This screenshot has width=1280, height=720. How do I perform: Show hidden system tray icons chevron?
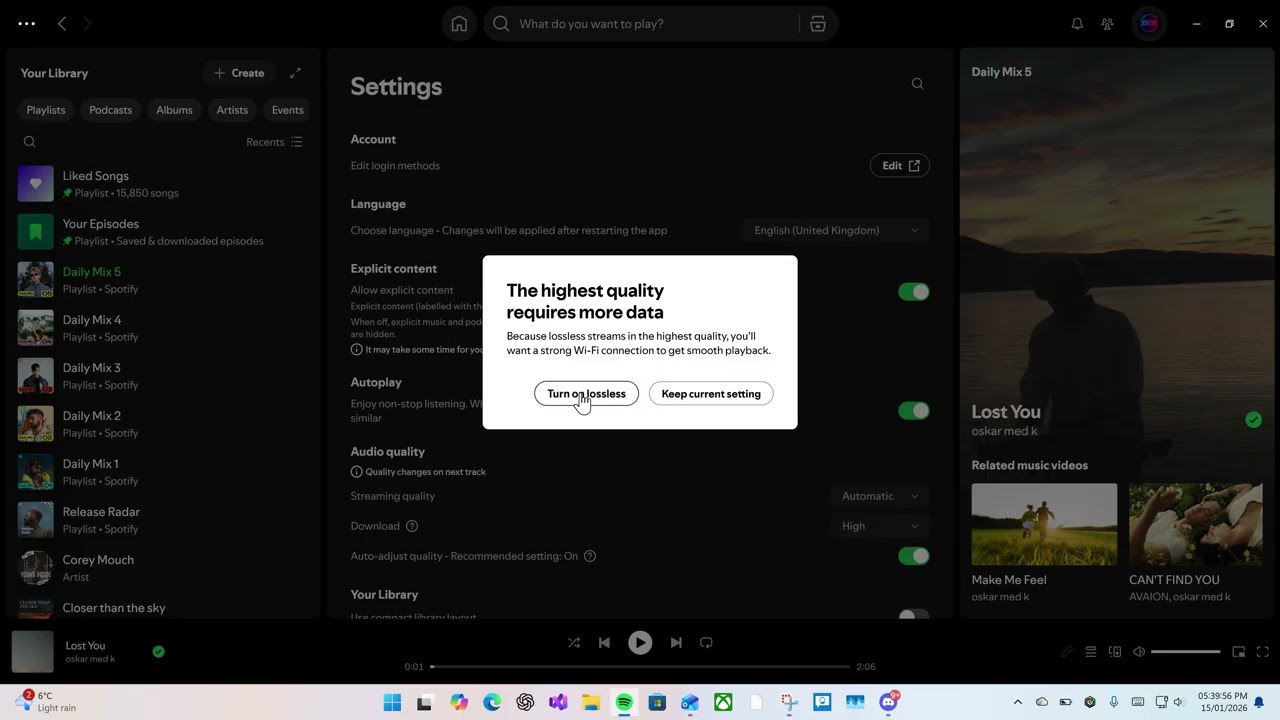[1018, 703]
